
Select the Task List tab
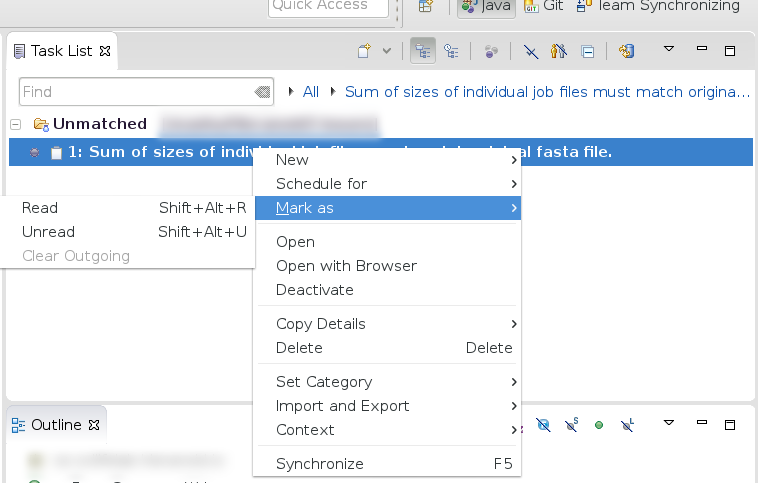click(x=61, y=51)
